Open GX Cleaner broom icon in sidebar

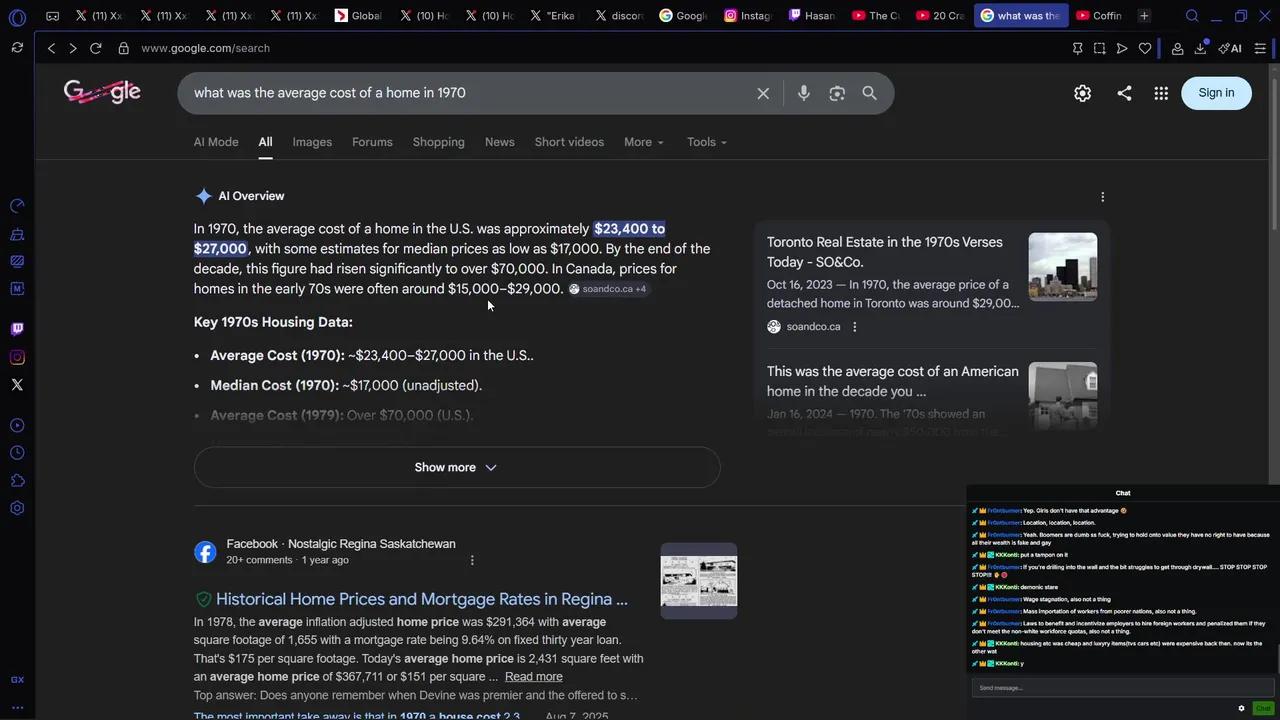(x=17, y=235)
